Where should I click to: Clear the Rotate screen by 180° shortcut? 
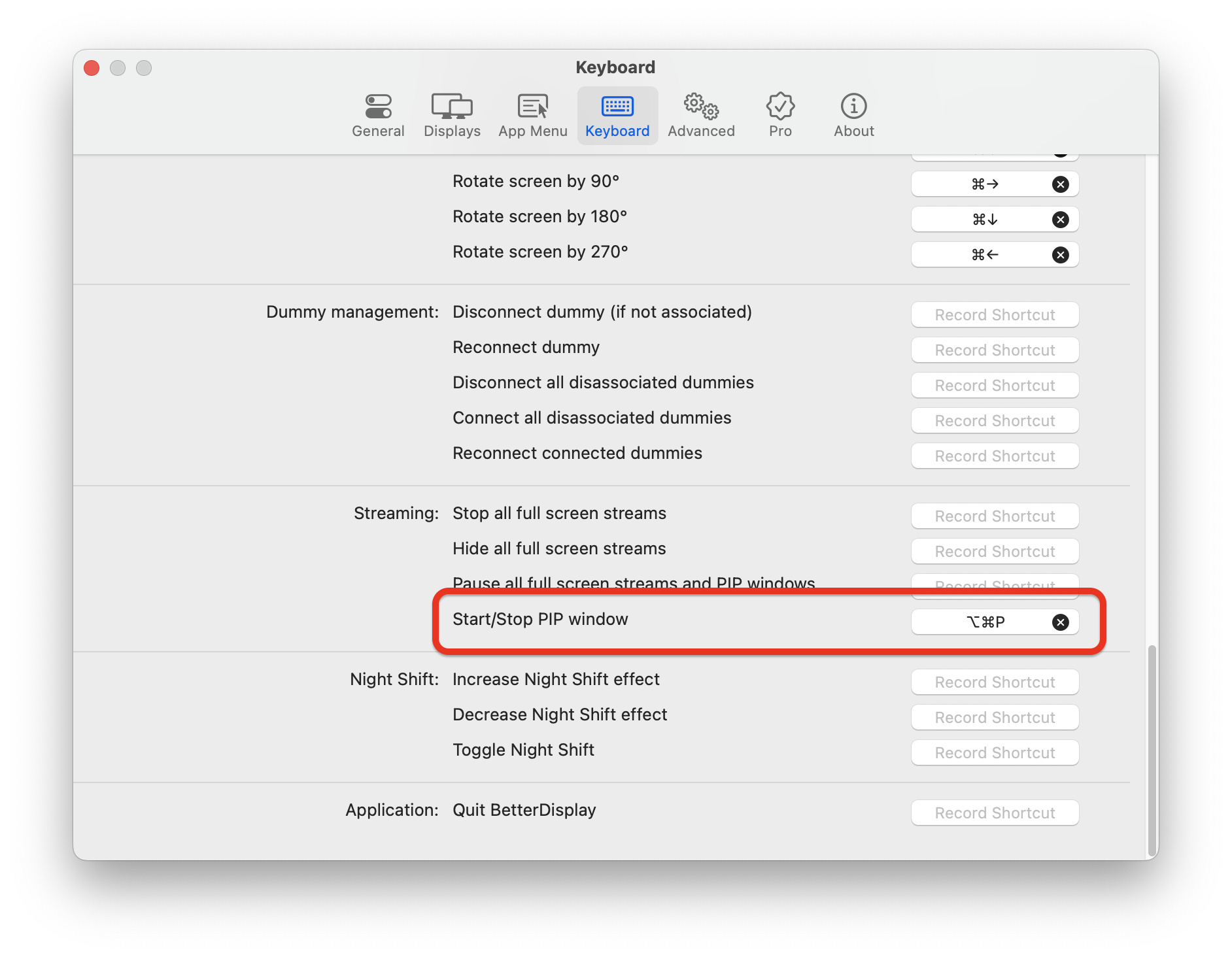point(1061,219)
